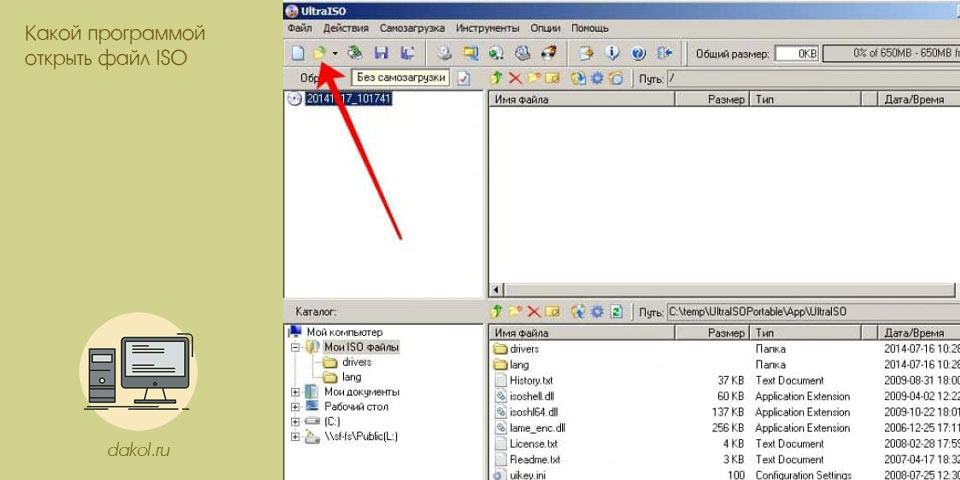Click Rename icon in image pane toolbar
960x480 pixels.
pyautogui.click(x=552, y=78)
